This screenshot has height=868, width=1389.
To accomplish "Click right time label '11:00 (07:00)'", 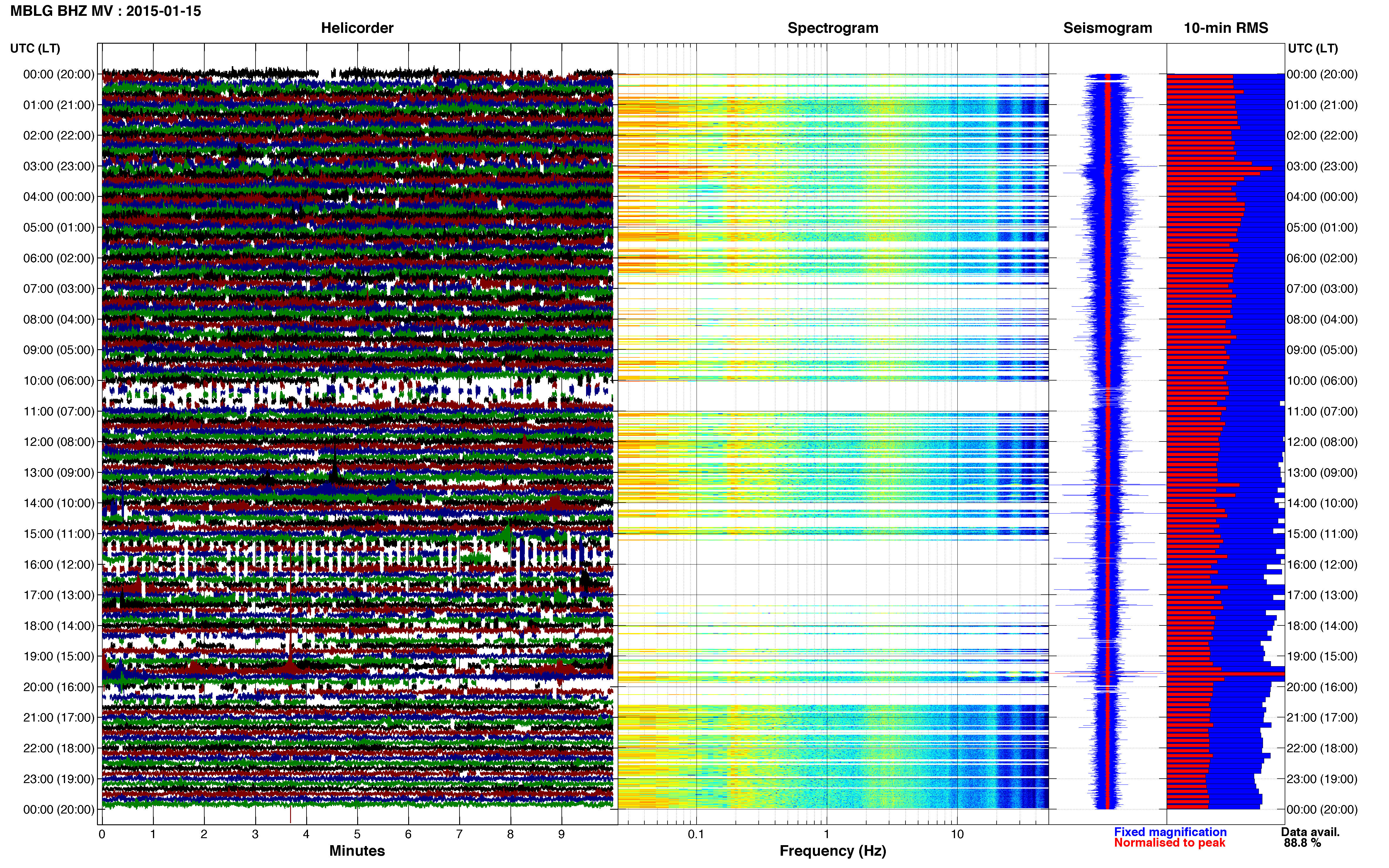I will coord(1322,412).
